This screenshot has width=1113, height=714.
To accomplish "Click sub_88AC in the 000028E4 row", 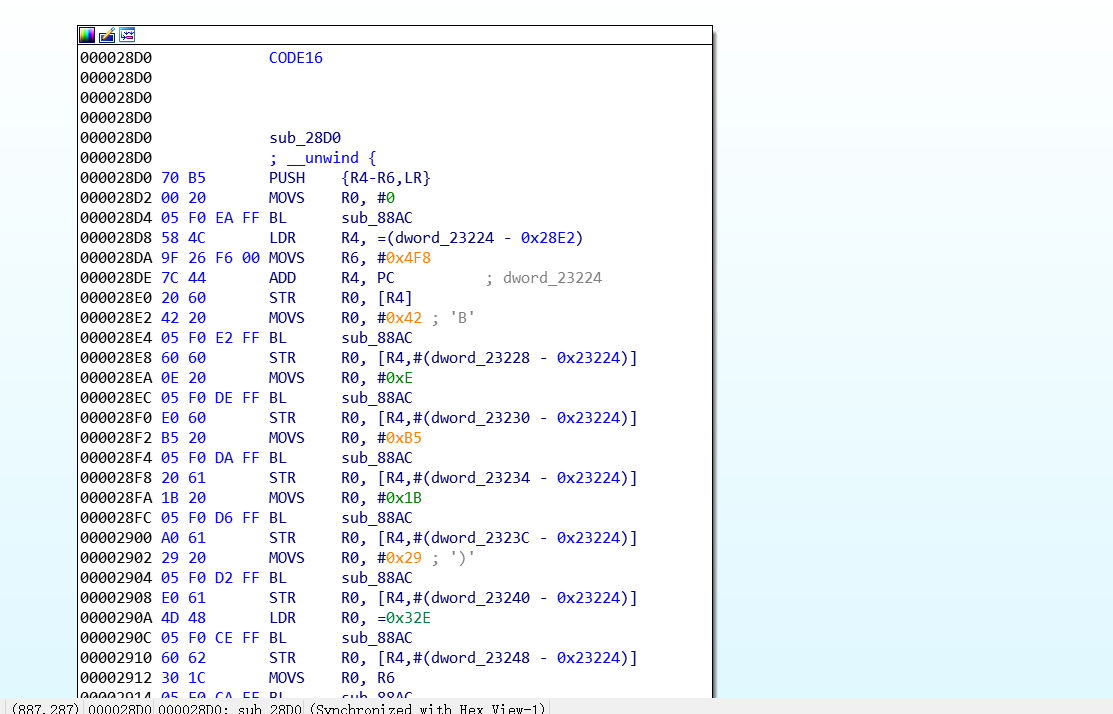I will [377, 338].
